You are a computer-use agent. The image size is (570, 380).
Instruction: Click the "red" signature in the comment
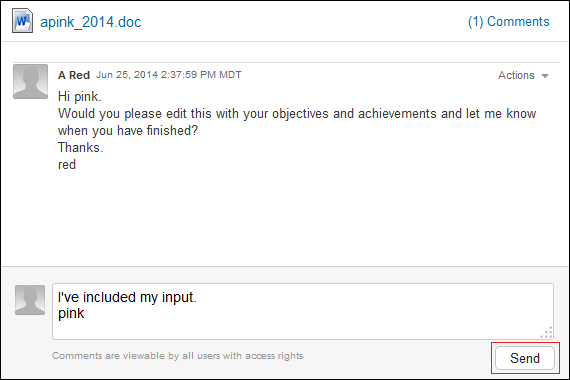click(x=67, y=165)
